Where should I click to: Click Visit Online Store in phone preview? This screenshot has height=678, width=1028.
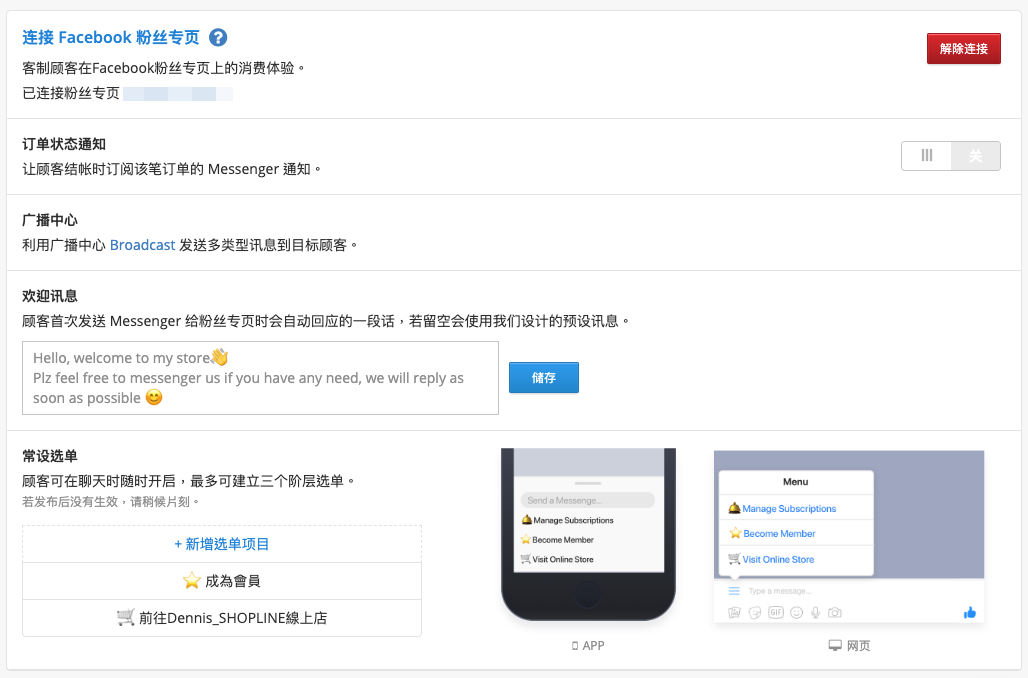pyautogui.click(x=563, y=559)
